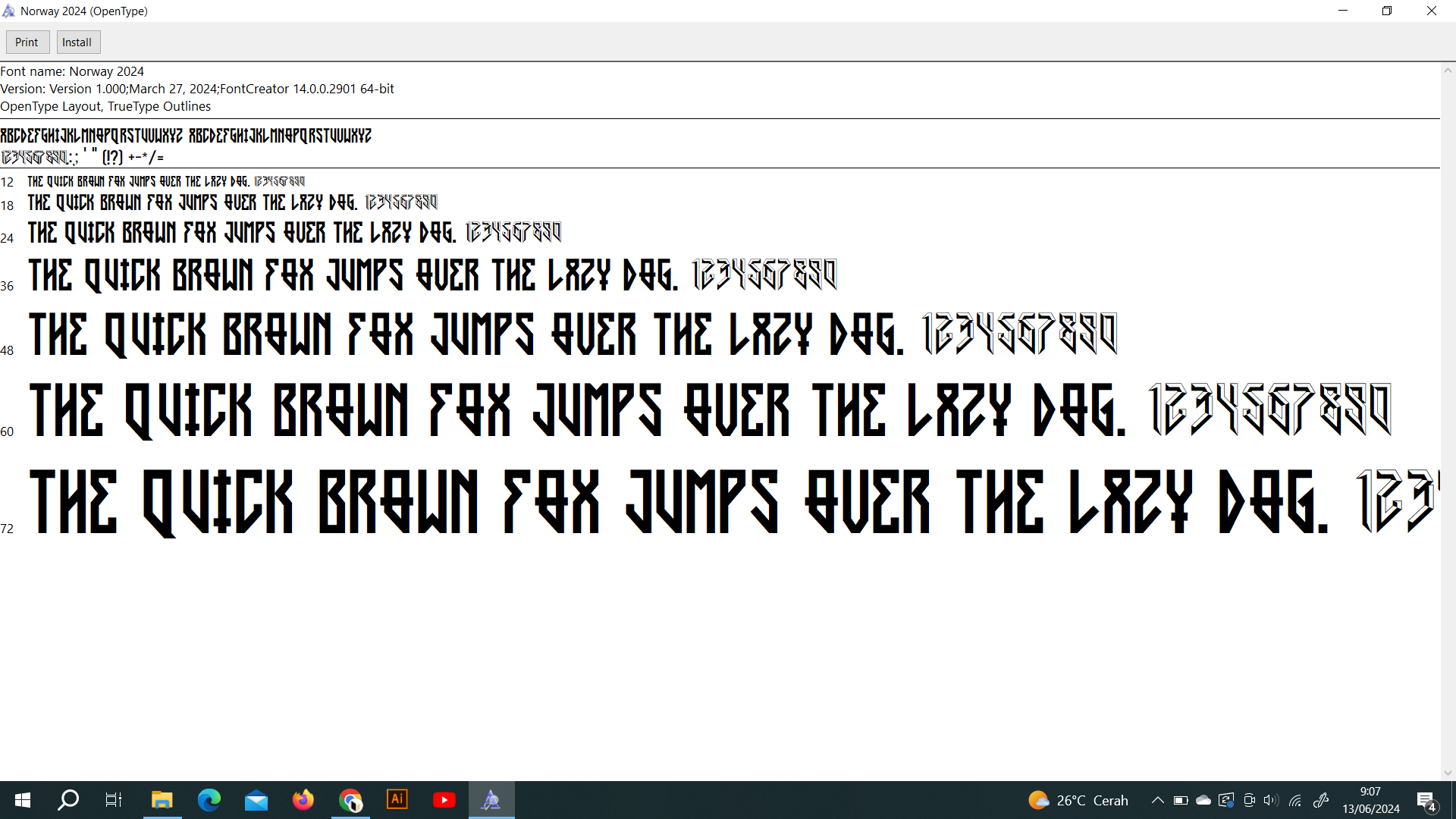1456x819 pixels.
Task: Click the scrollbar up arrow
Action: [x=1448, y=71]
